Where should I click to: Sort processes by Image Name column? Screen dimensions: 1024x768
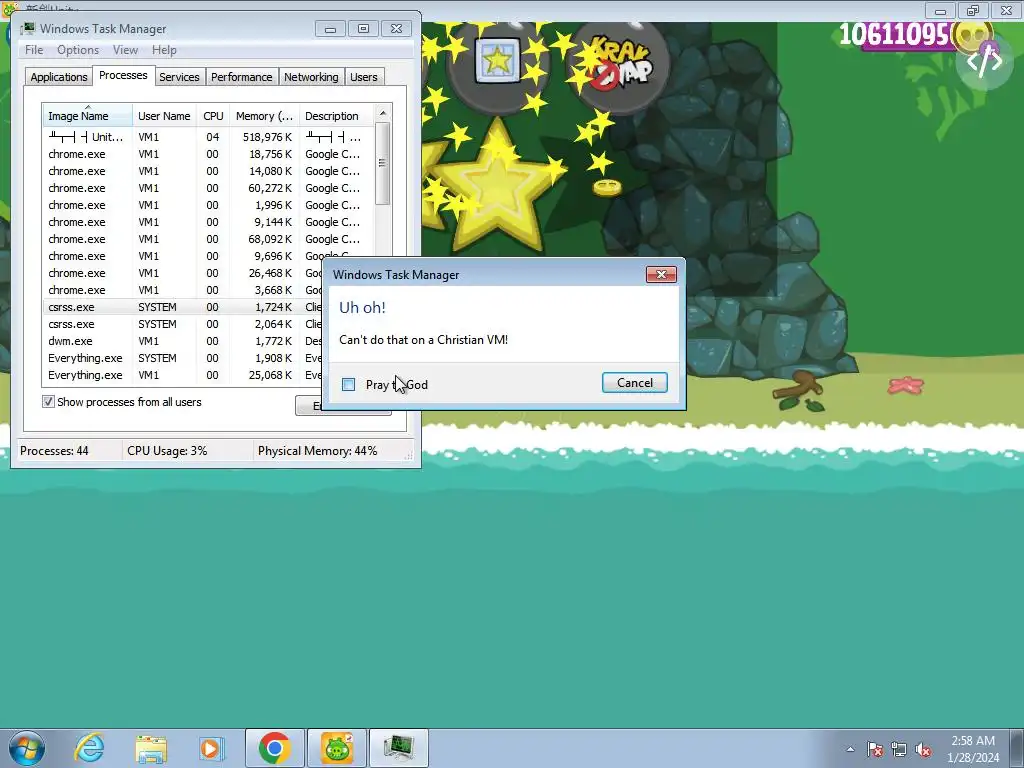(x=87, y=116)
